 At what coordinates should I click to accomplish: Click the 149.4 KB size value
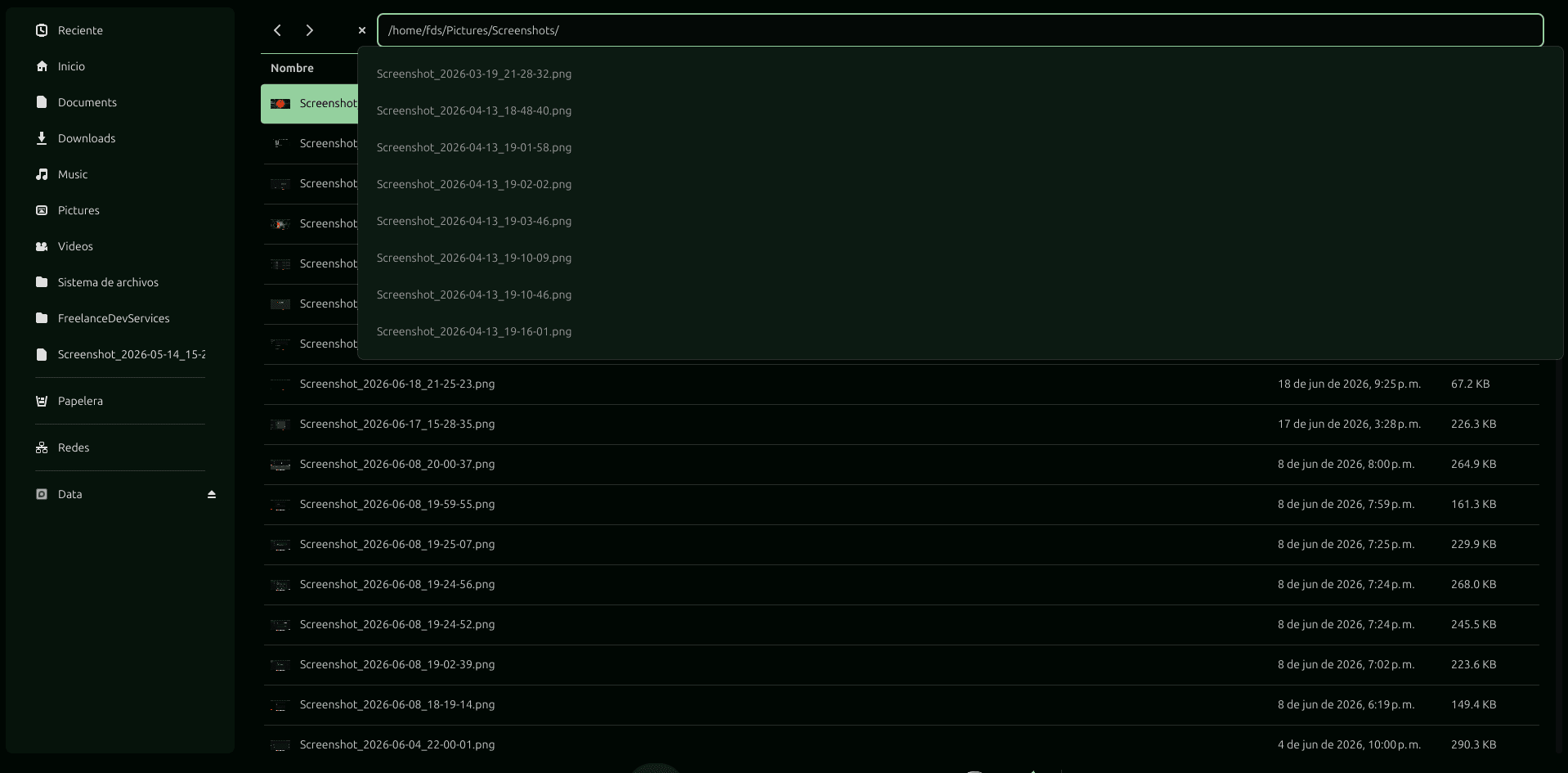click(x=1473, y=704)
